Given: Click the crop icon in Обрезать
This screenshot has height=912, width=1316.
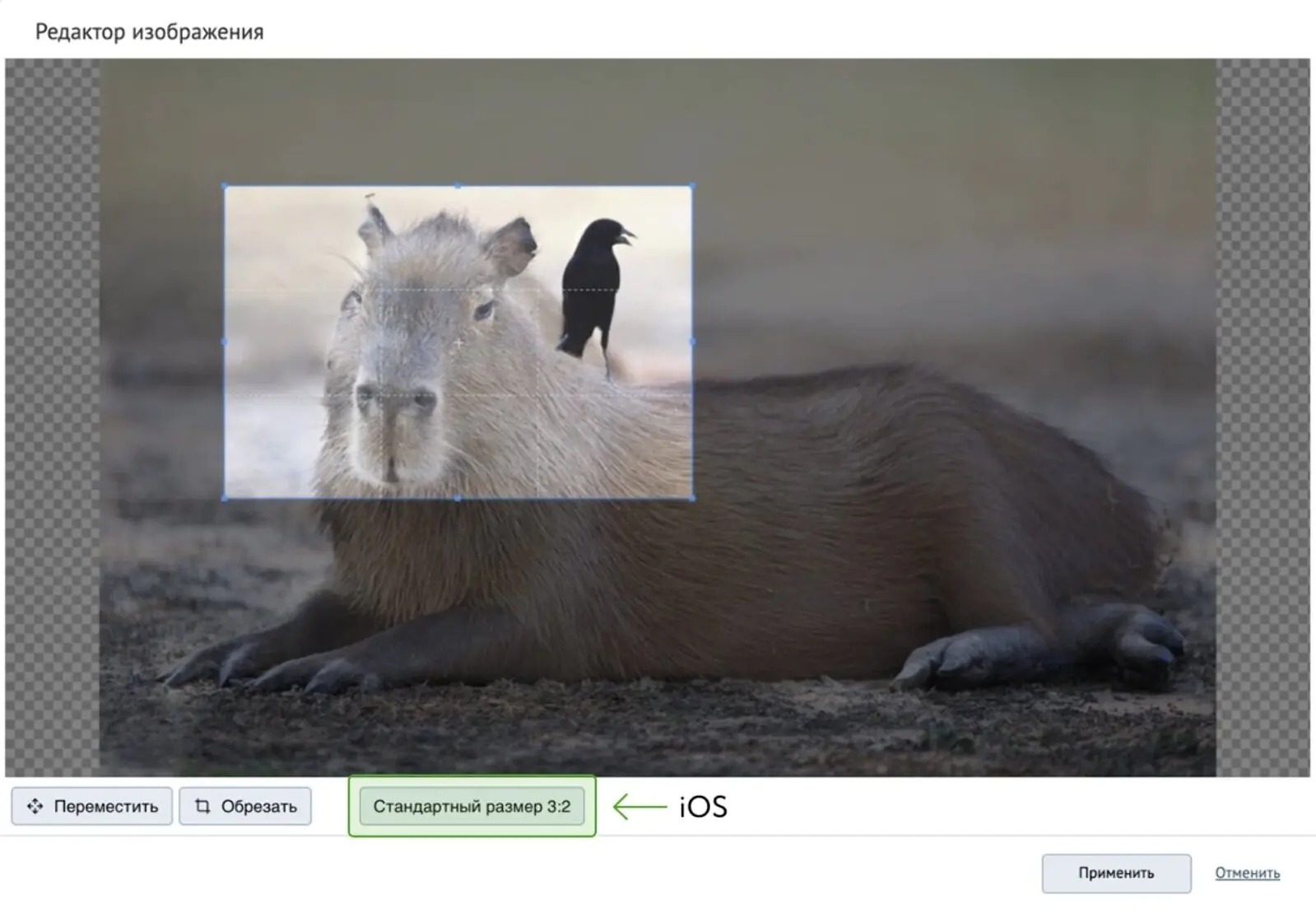Looking at the screenshot, I should 202,806.
